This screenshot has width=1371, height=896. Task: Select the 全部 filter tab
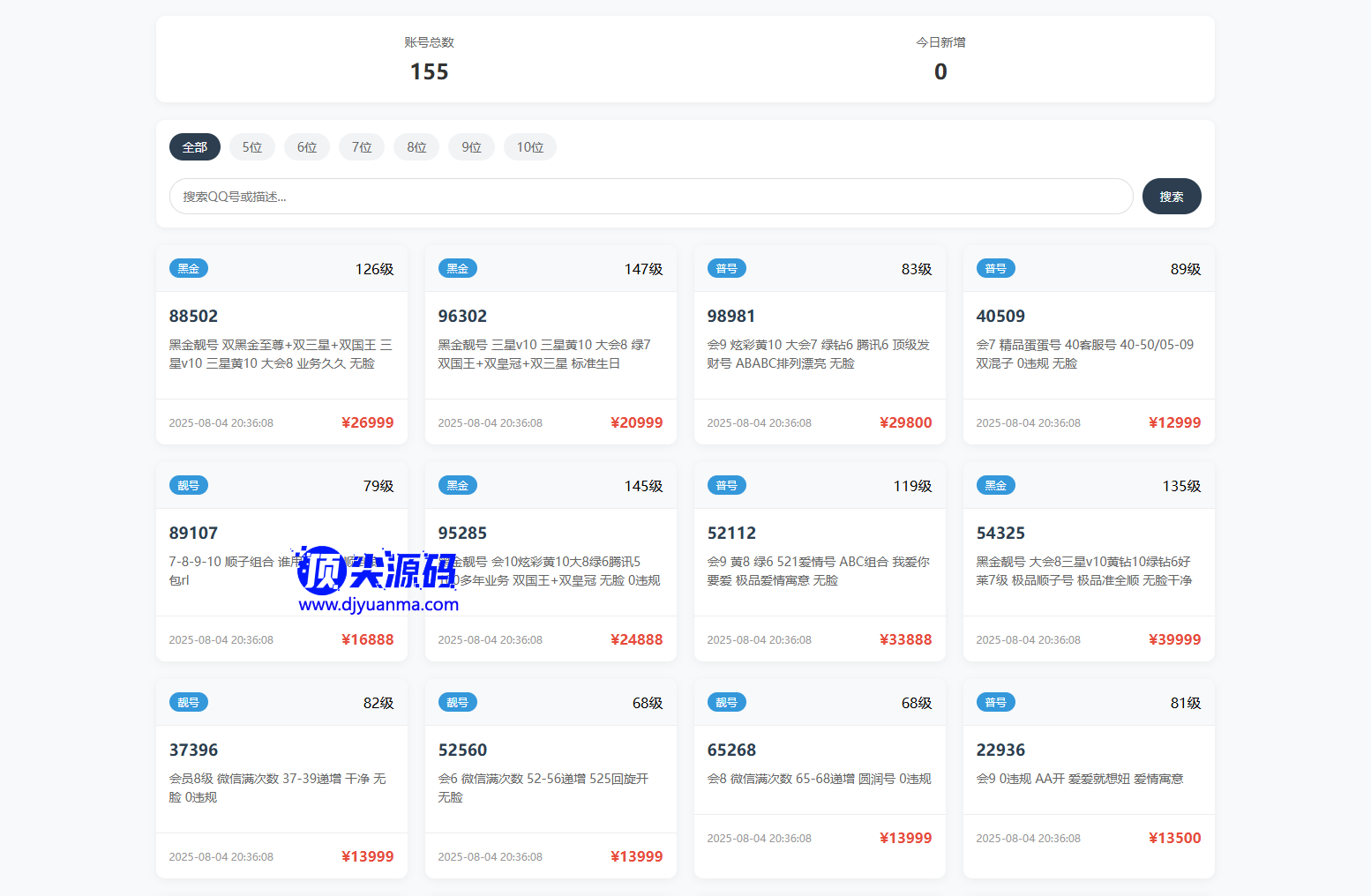point(194,147)
